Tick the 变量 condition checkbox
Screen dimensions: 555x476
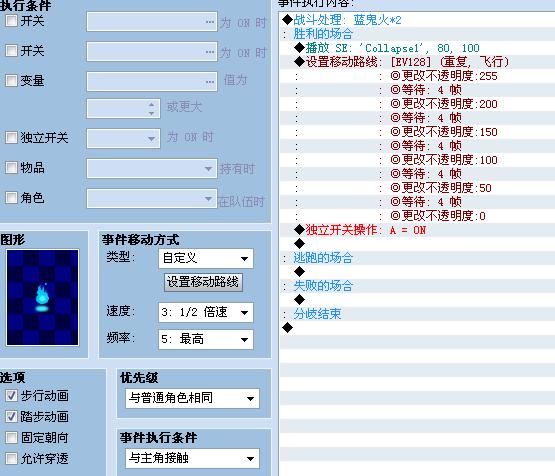click(11, 81)
